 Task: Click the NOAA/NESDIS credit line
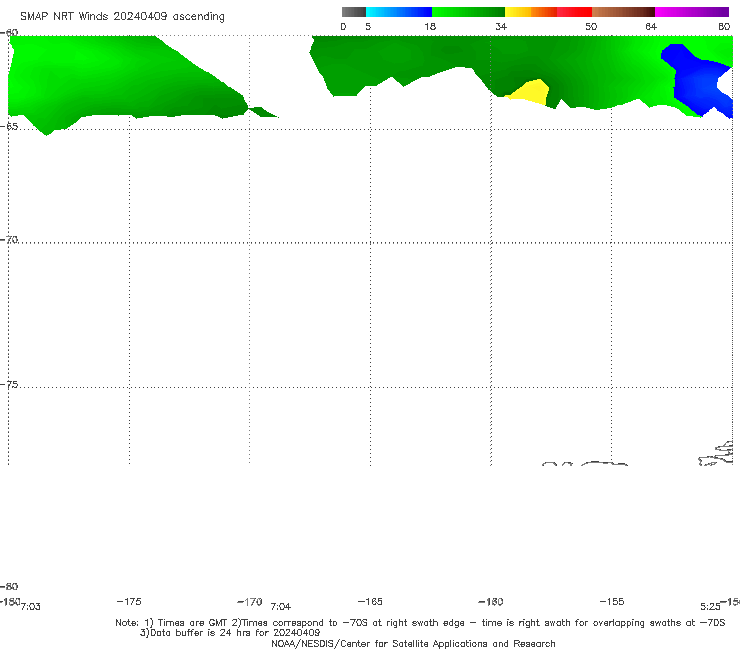[x=413, y=643]
